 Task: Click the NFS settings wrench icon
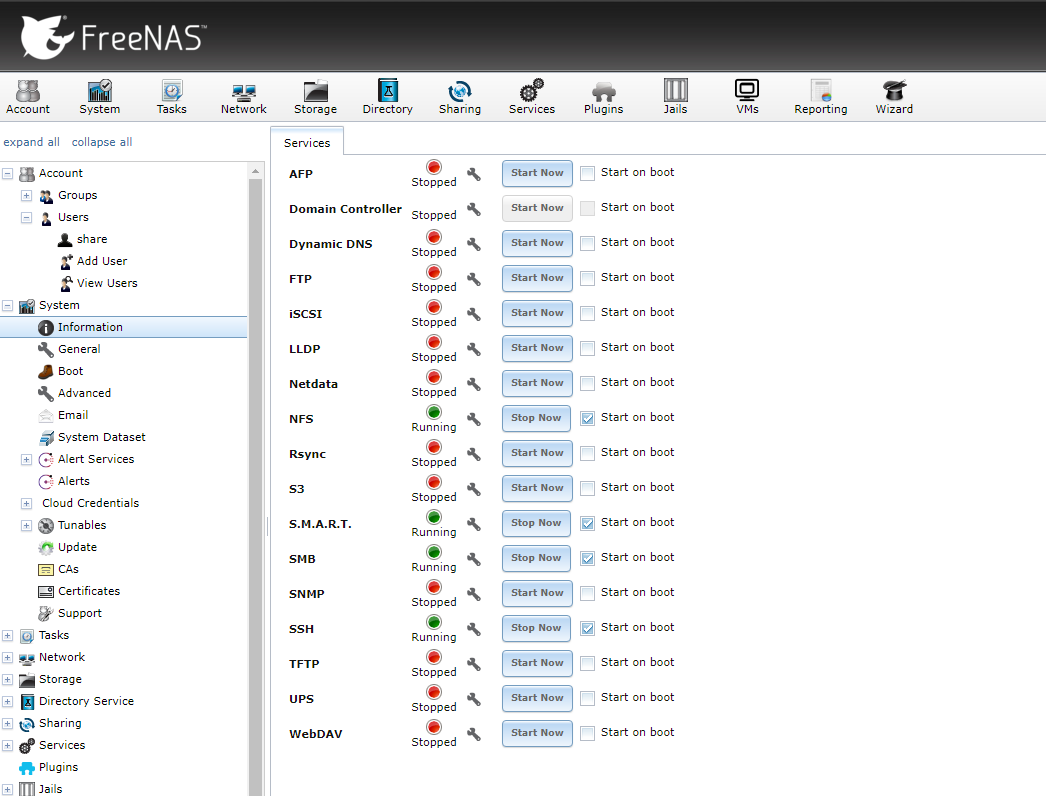(474, 419)
